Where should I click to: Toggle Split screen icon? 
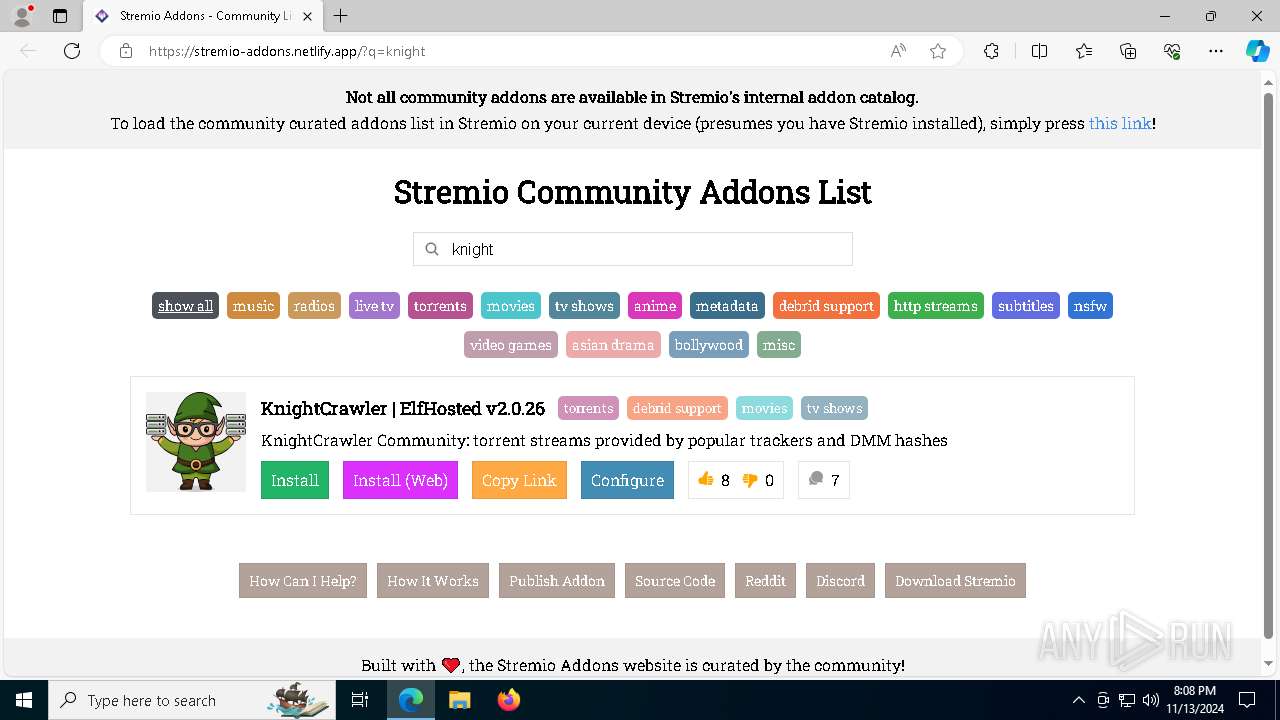click(1039, 51)
